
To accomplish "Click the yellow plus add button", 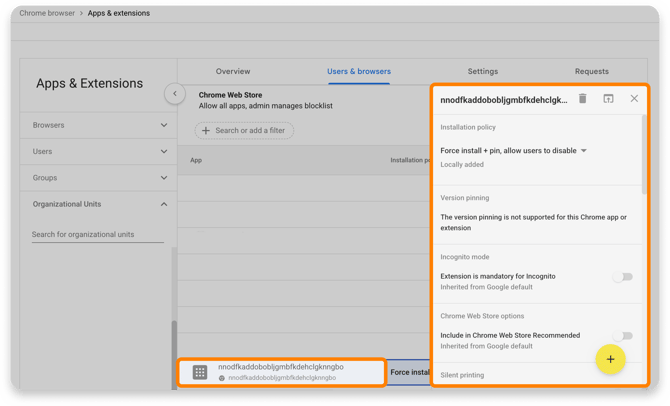I will tap(610, 359).
